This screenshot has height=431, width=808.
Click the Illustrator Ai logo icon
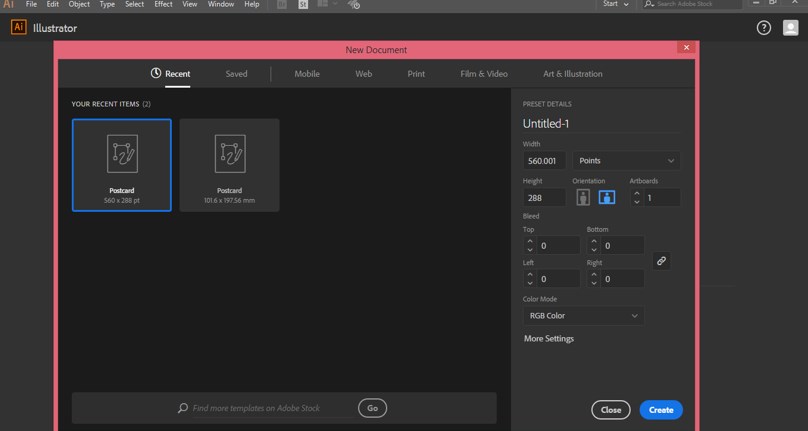(x=18, y=28)
